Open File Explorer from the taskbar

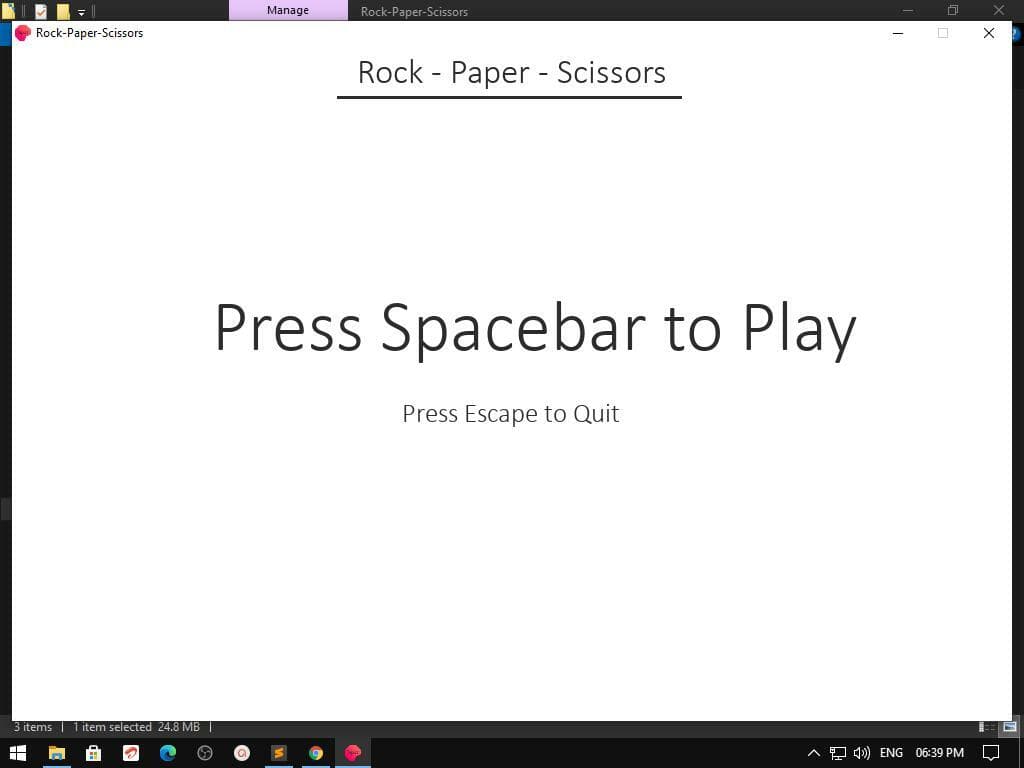pyautogui.click(x=57, y=753)
